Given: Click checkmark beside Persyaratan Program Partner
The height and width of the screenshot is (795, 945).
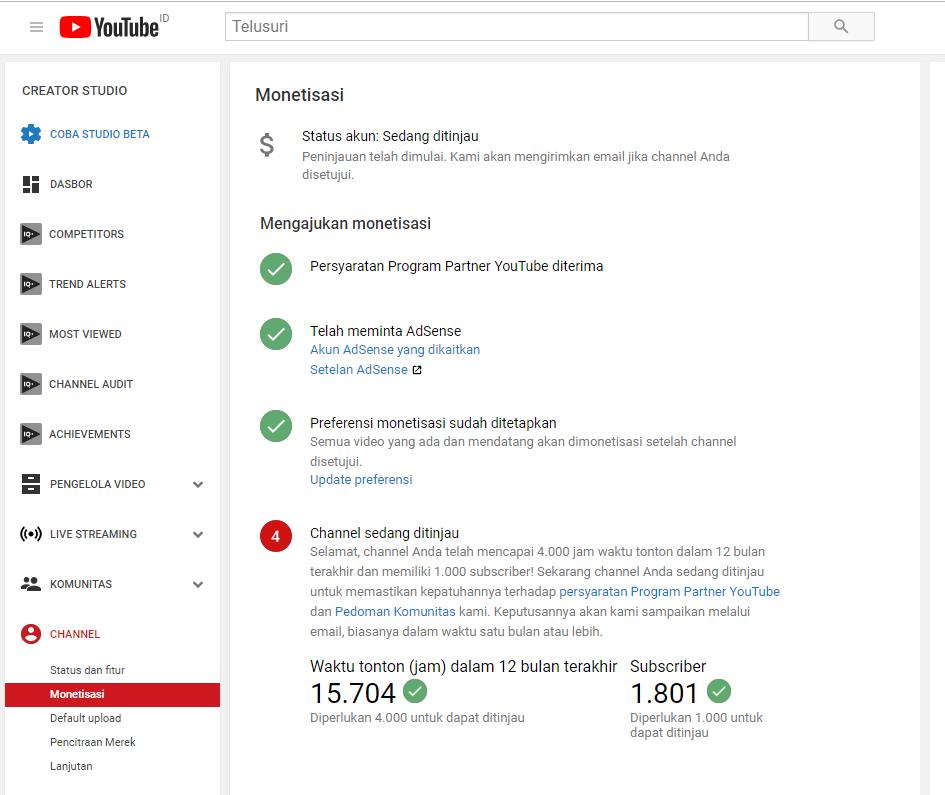Looking at the screenshot, I should click(x=276, y=269).
